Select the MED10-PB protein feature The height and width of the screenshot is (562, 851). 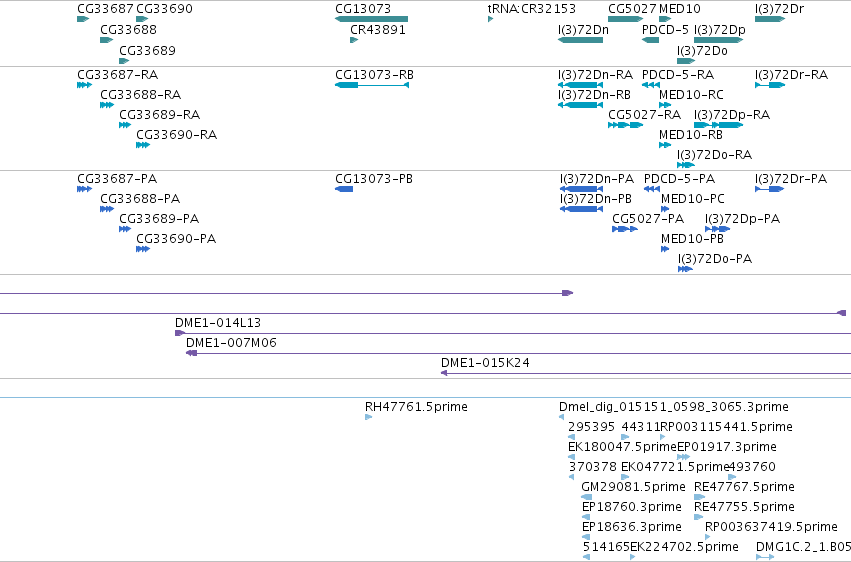[665, 249]
